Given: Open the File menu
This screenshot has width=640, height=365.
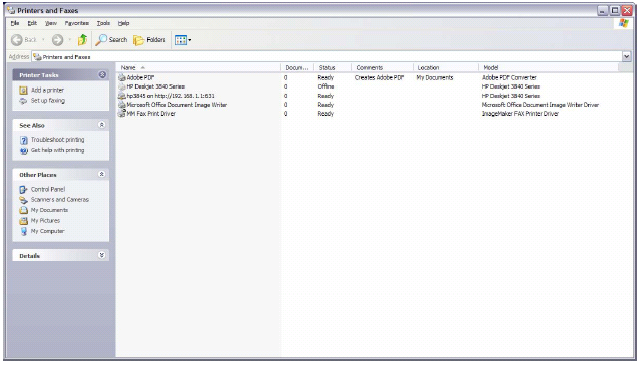Looking at the screenshot, I should pyautogui.click(x=15, y=23).
